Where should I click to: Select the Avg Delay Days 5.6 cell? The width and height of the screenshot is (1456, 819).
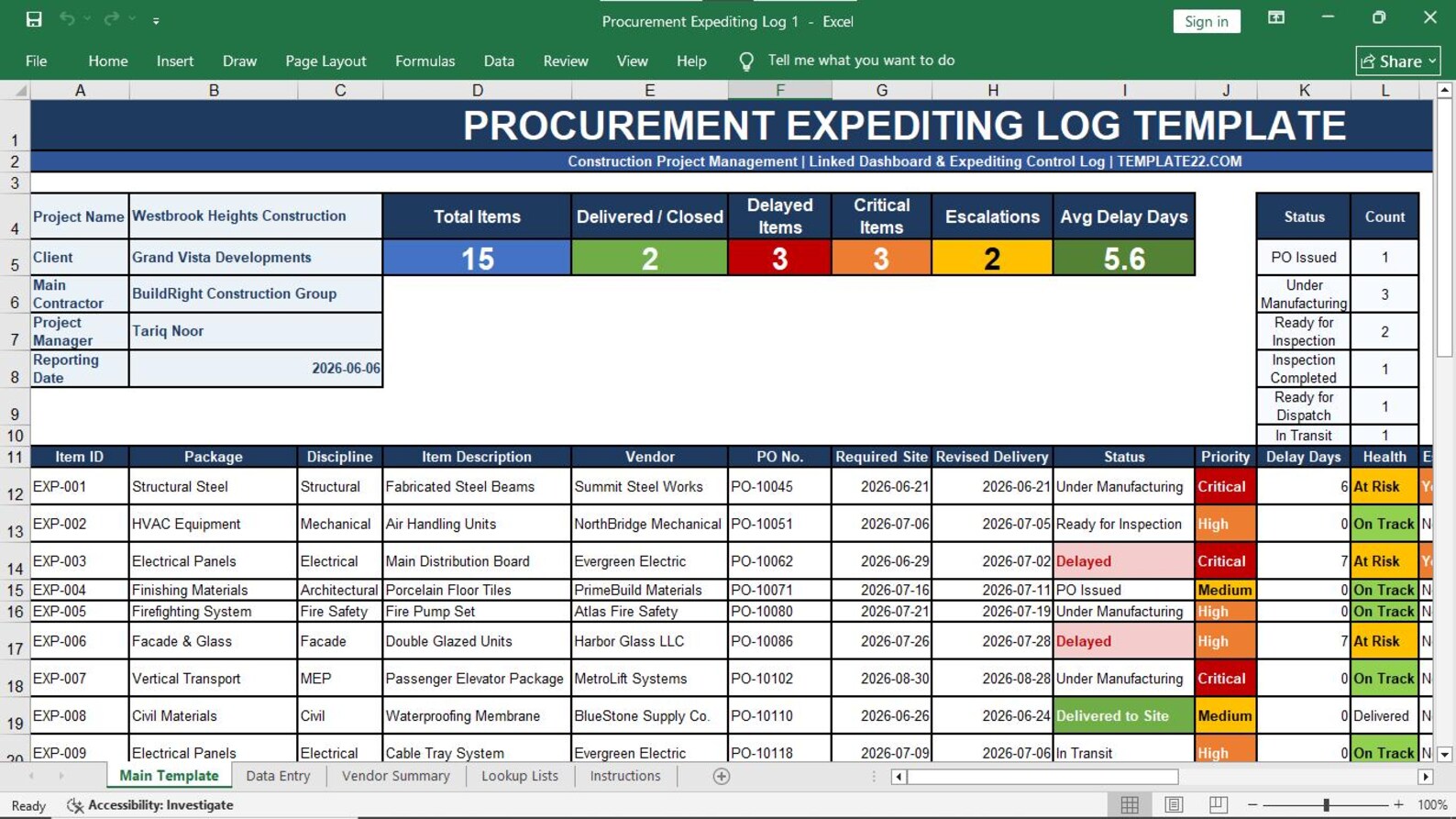[x=1124, y=258]
